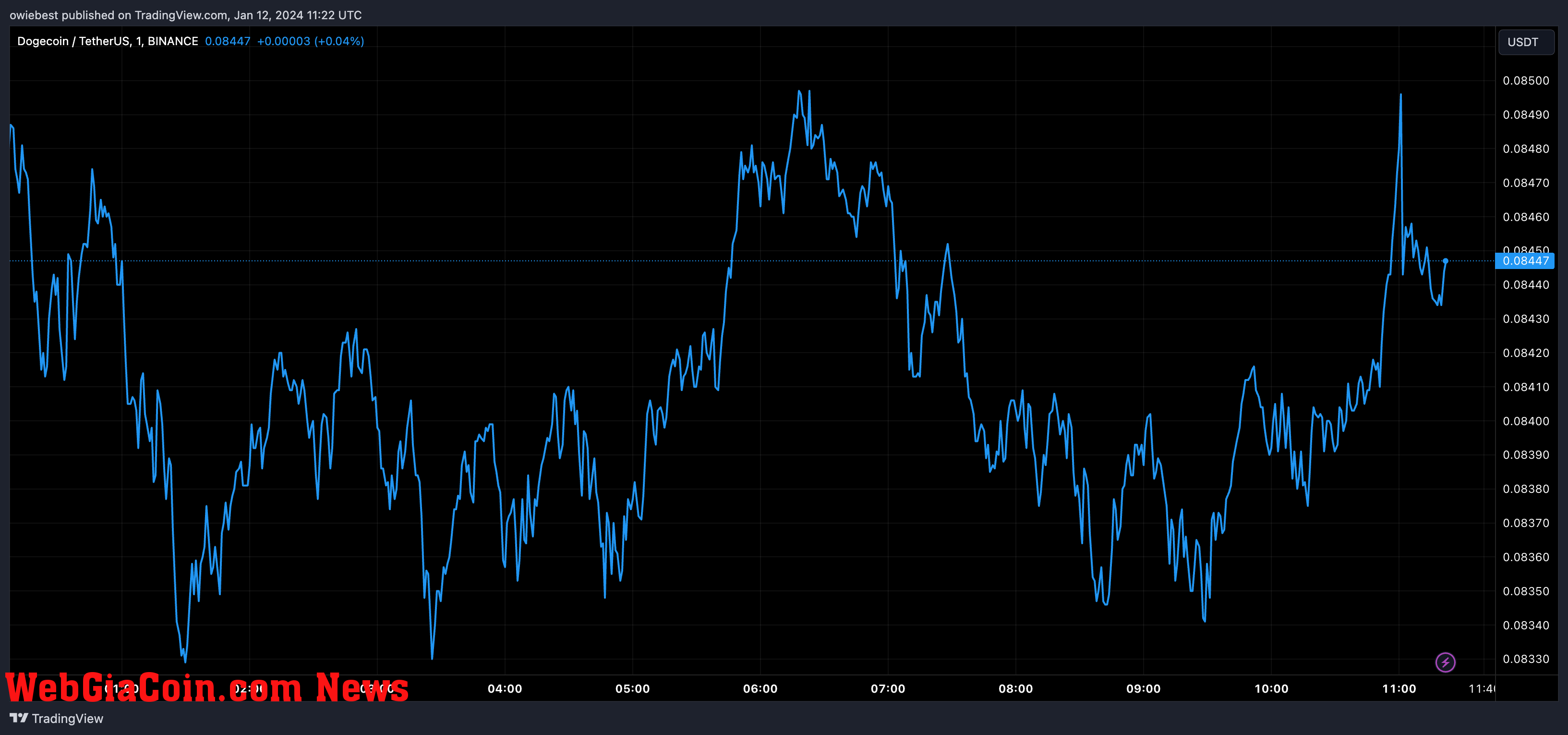Viewport: 1568px width, 735px height.
Task: Click the 0.08490 price axis label
Action: coord(1525,115)
